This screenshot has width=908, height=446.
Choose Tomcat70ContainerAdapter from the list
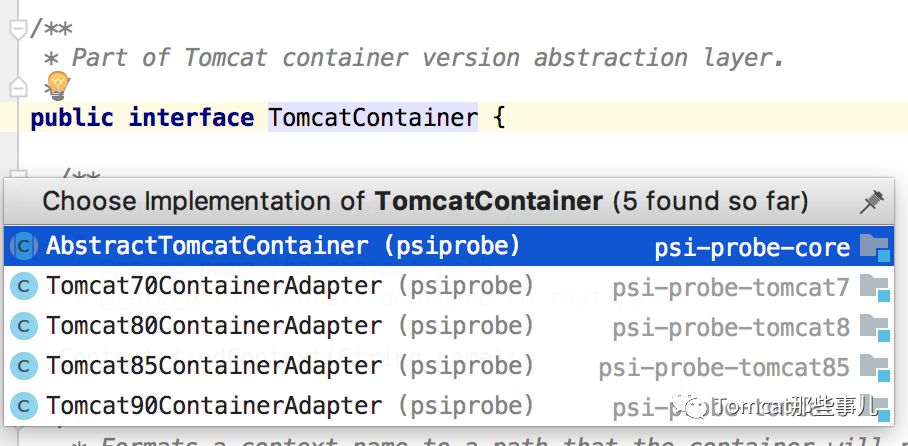[213, 287]
